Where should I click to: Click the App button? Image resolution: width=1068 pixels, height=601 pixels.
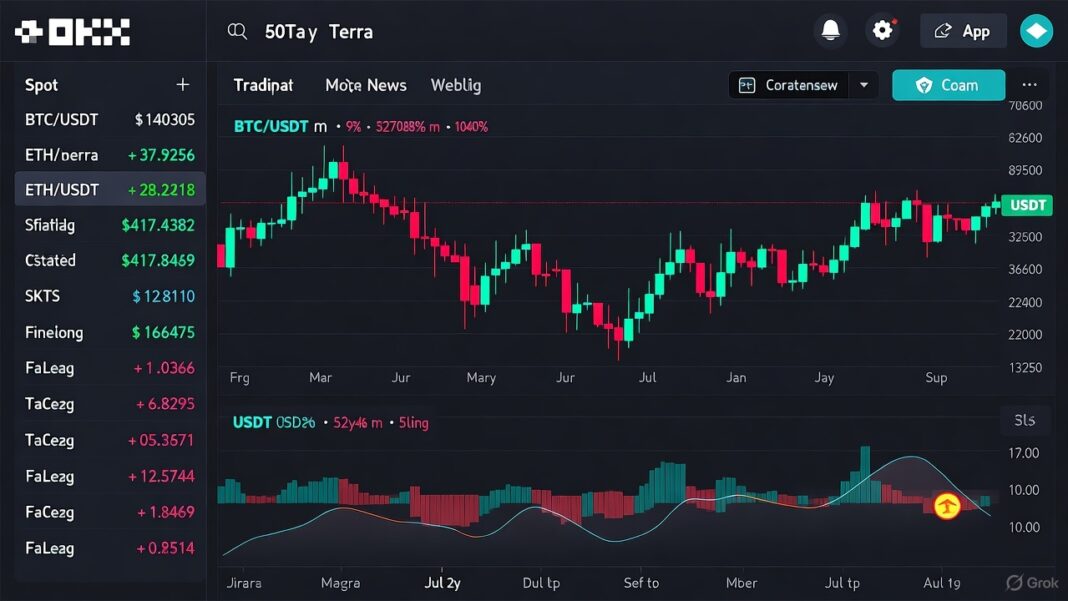962,31
